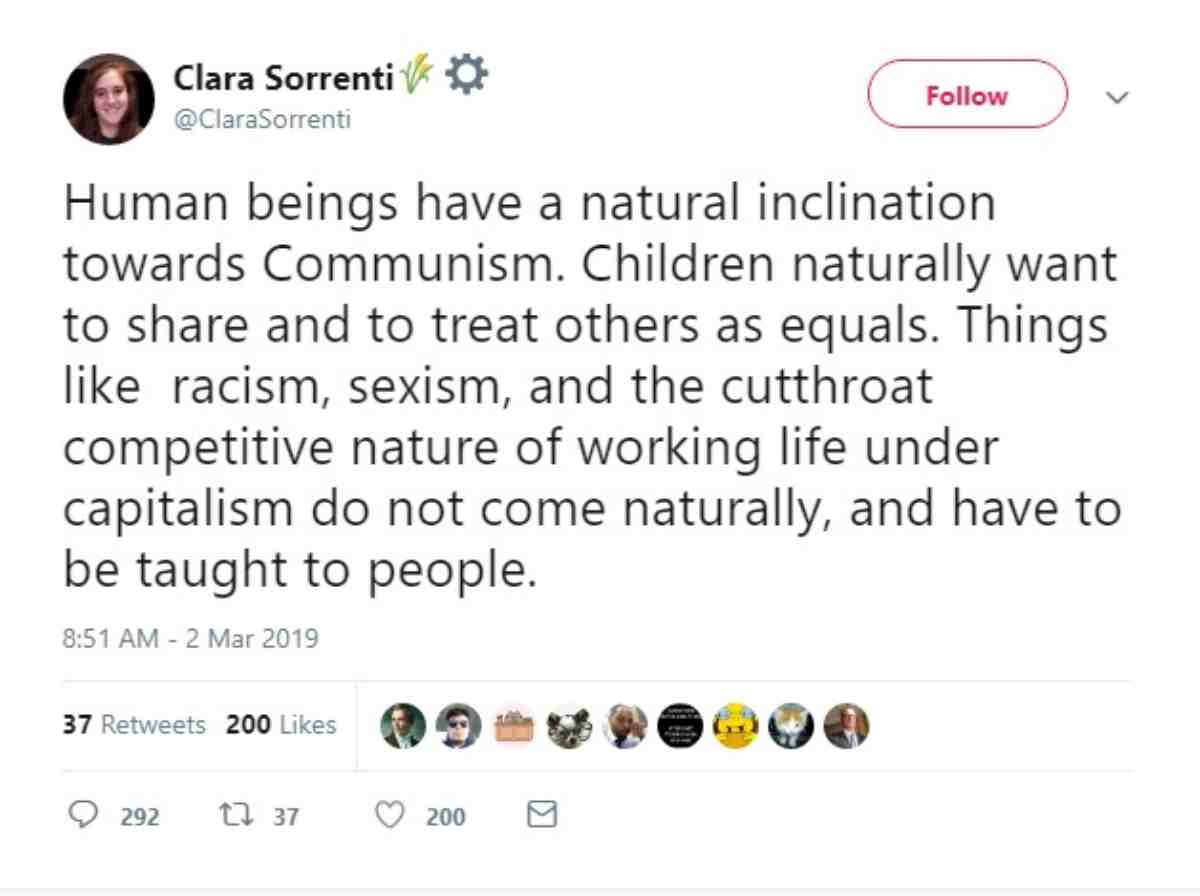
Task: Open Clara Sorrenti's profile picture
Action: click(108, 99)
